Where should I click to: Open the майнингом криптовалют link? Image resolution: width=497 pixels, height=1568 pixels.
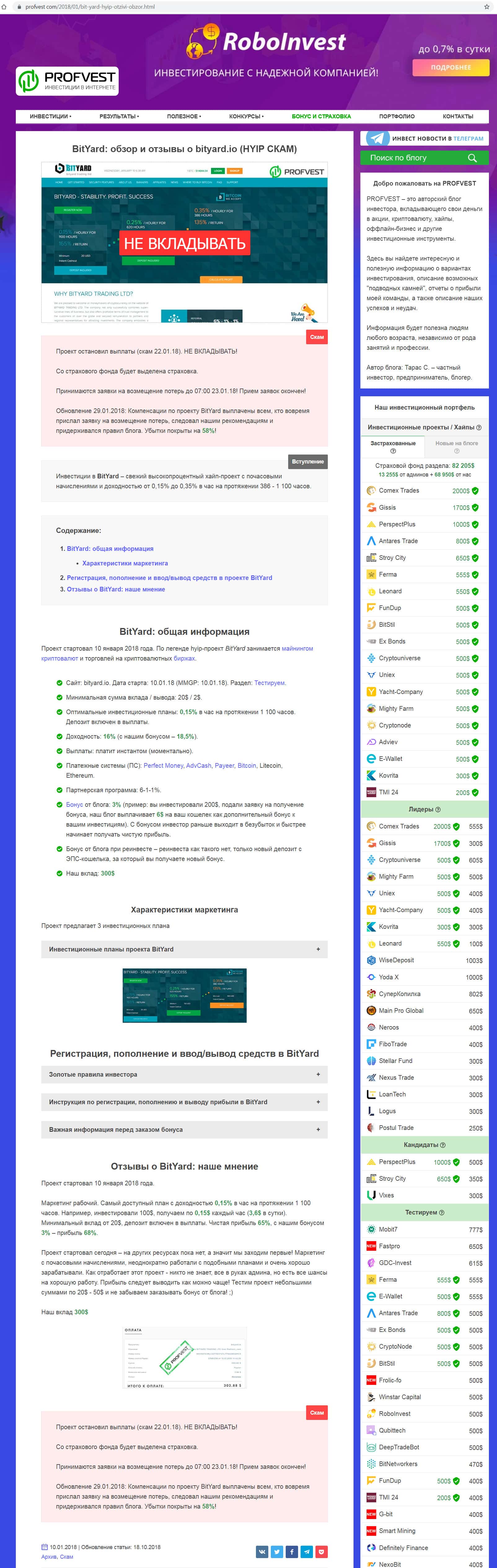(177, 653)
